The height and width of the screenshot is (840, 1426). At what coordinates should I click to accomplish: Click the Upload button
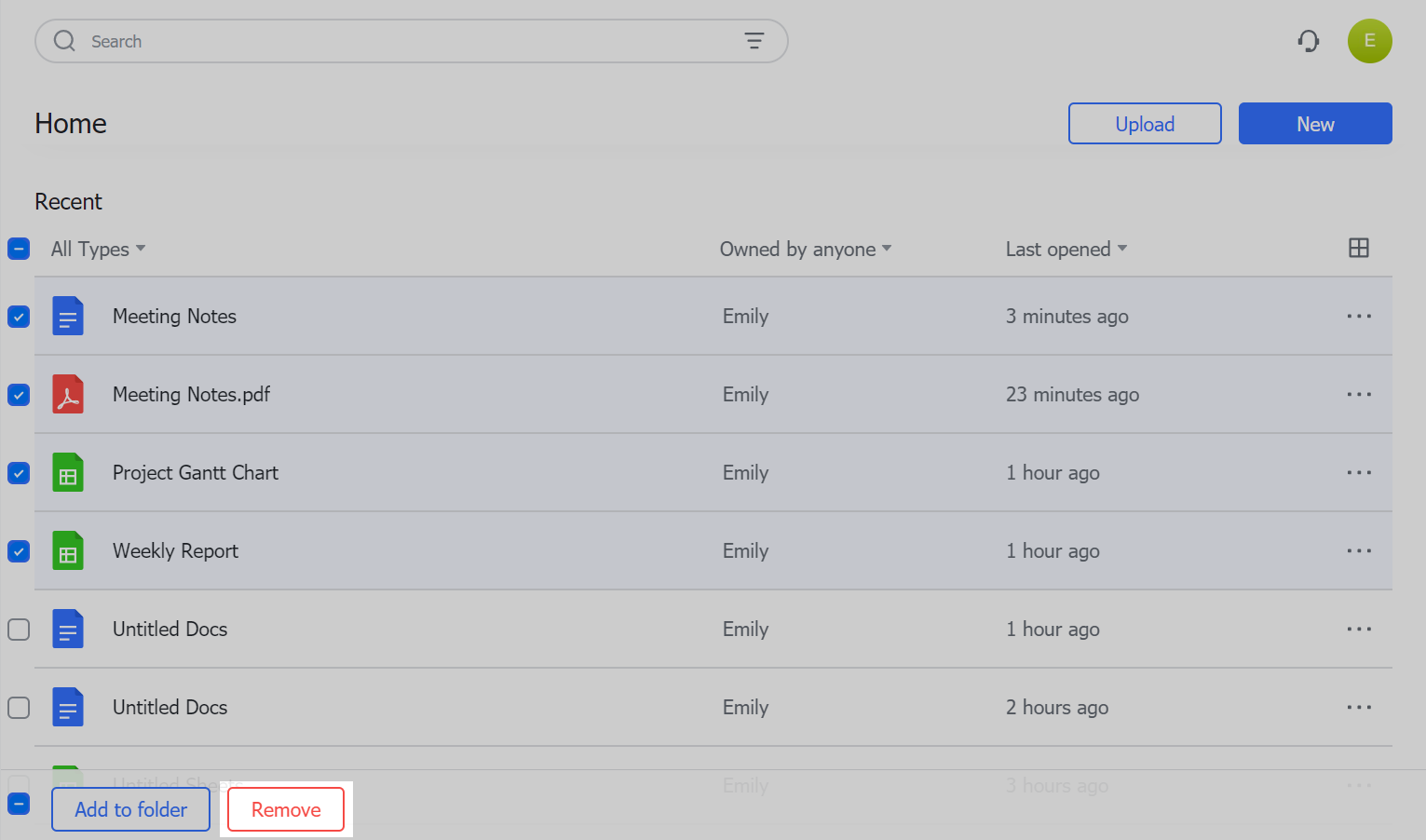(1145, 124)
